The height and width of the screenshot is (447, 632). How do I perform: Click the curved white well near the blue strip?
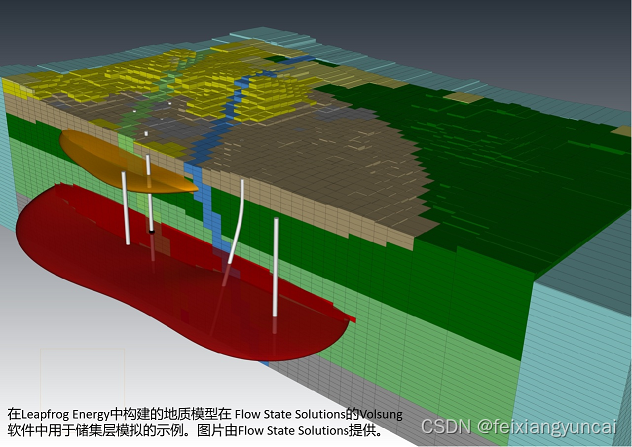tap(236, 222)
